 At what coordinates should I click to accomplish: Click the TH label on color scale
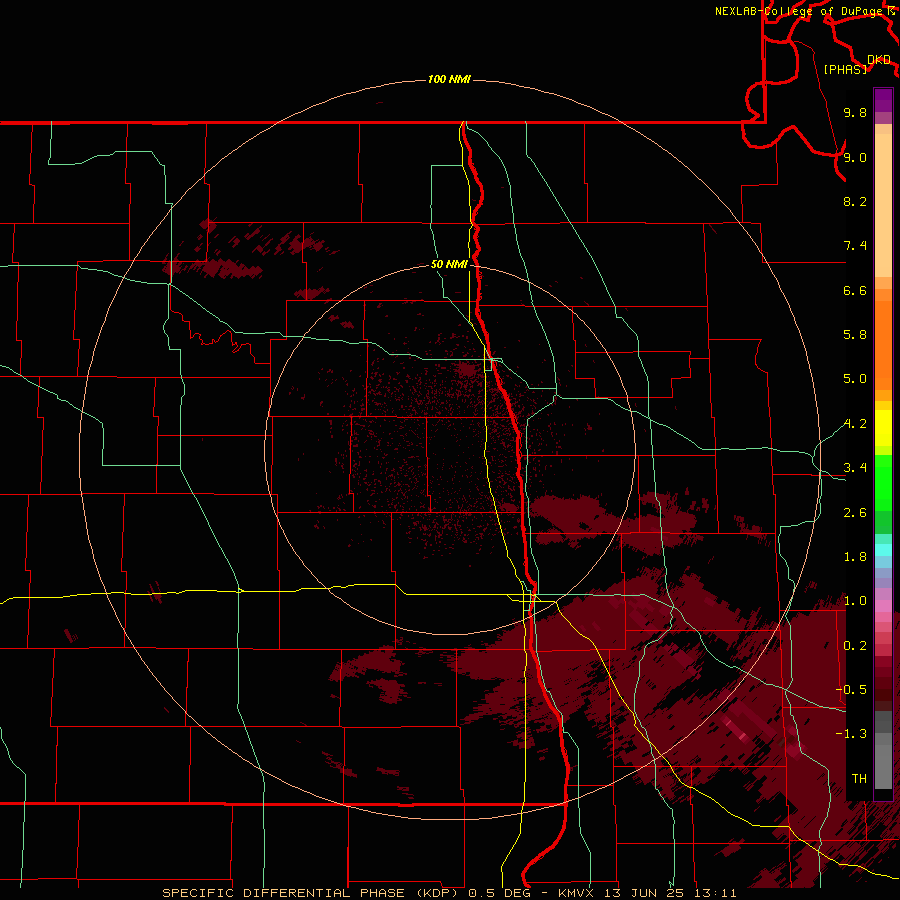click(859, 779)
